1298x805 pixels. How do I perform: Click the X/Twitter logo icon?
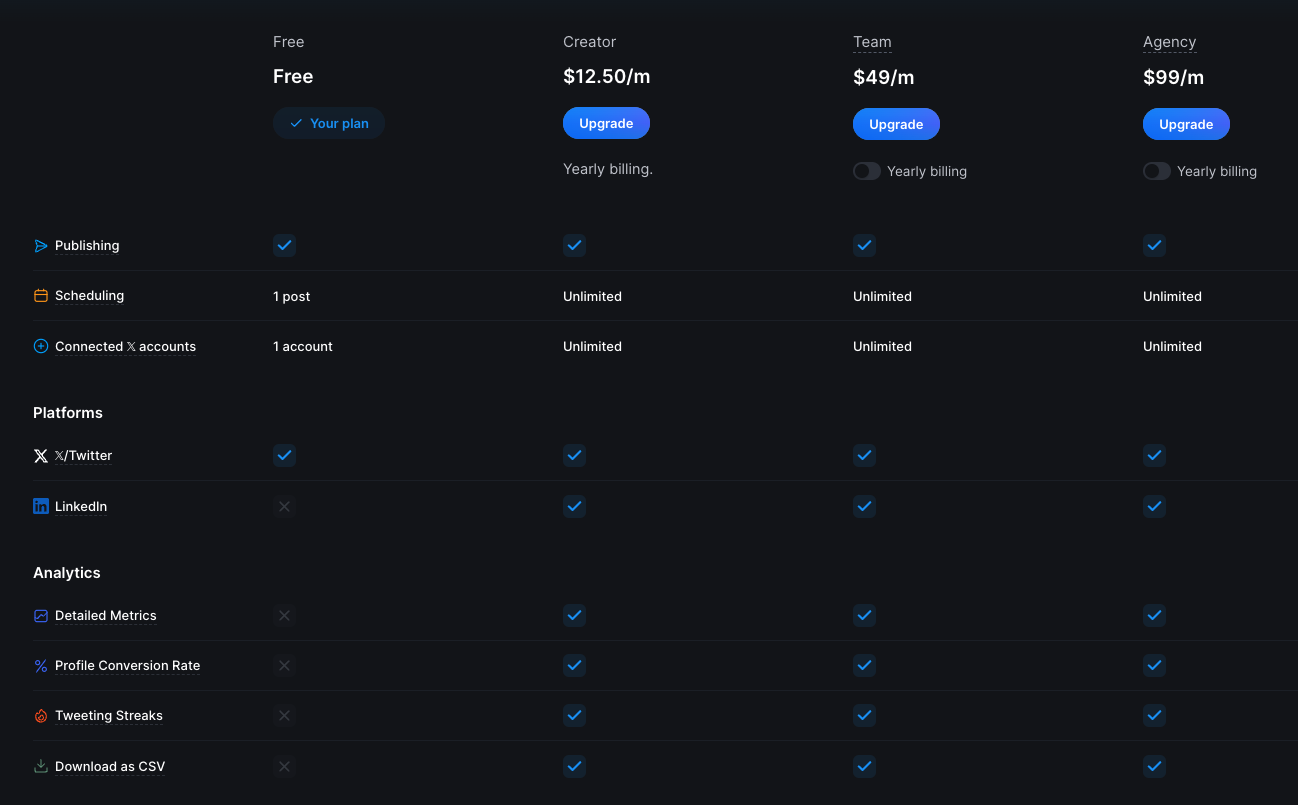(x=41, y=456)
